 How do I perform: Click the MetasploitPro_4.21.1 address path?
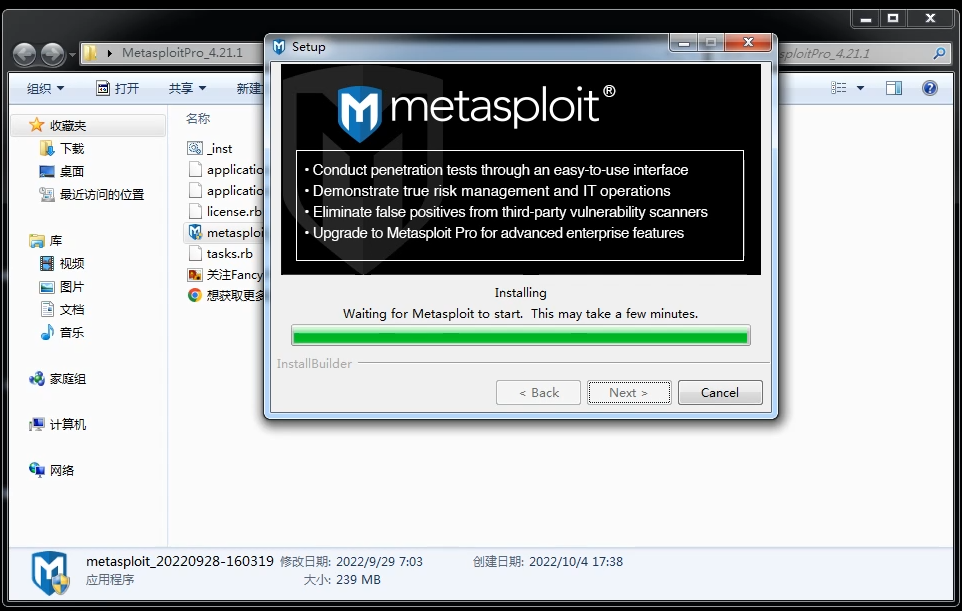pos(182,53)
